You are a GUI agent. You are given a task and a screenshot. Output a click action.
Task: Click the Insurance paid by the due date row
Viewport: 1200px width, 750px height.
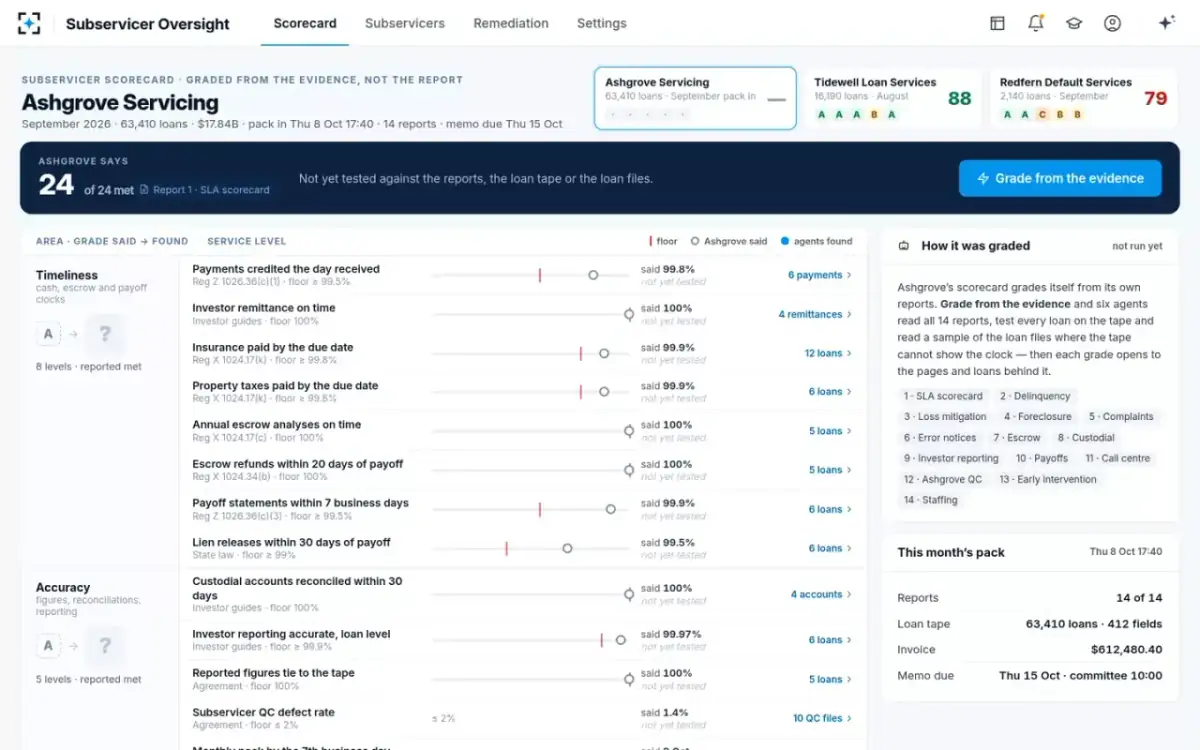tap(523, 353)
